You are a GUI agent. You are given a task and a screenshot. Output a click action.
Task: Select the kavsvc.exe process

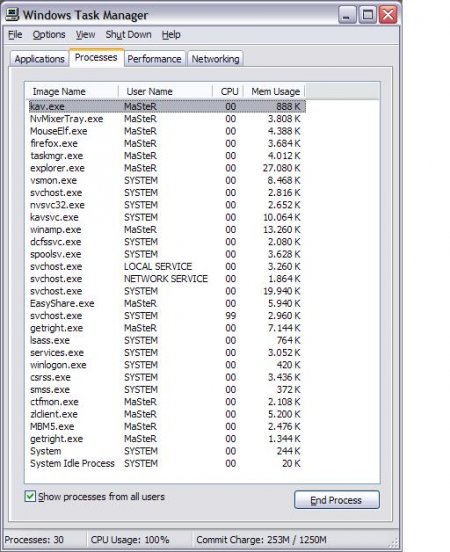tap(167, 217)
